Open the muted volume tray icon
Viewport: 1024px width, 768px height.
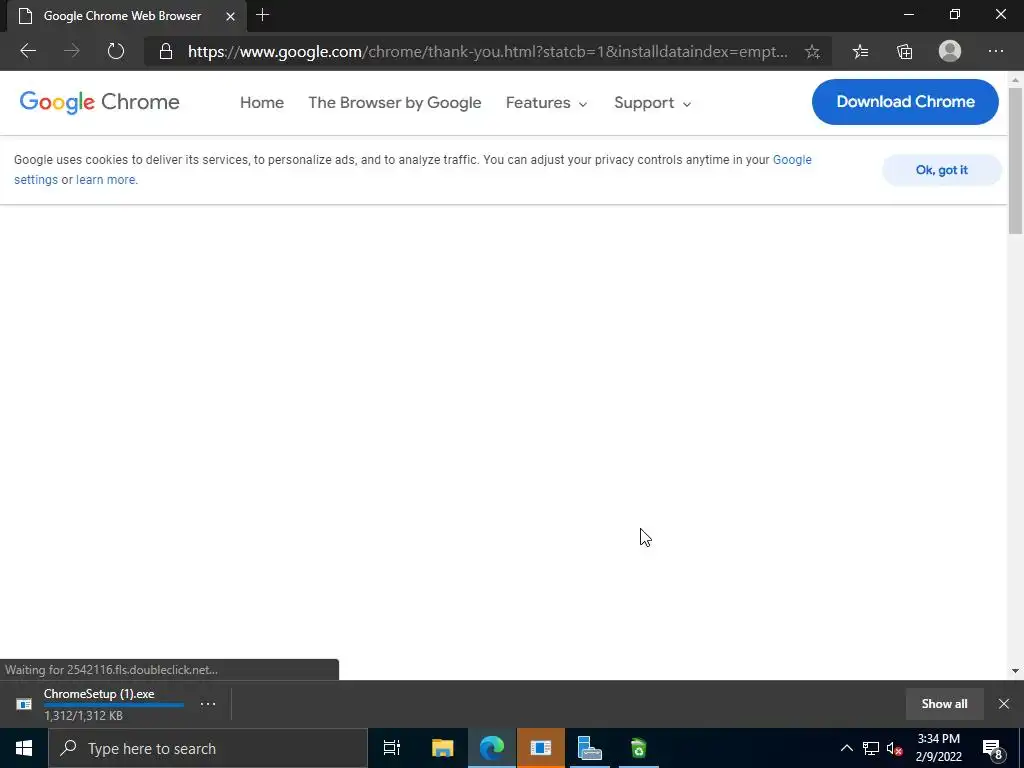point(894,749)
